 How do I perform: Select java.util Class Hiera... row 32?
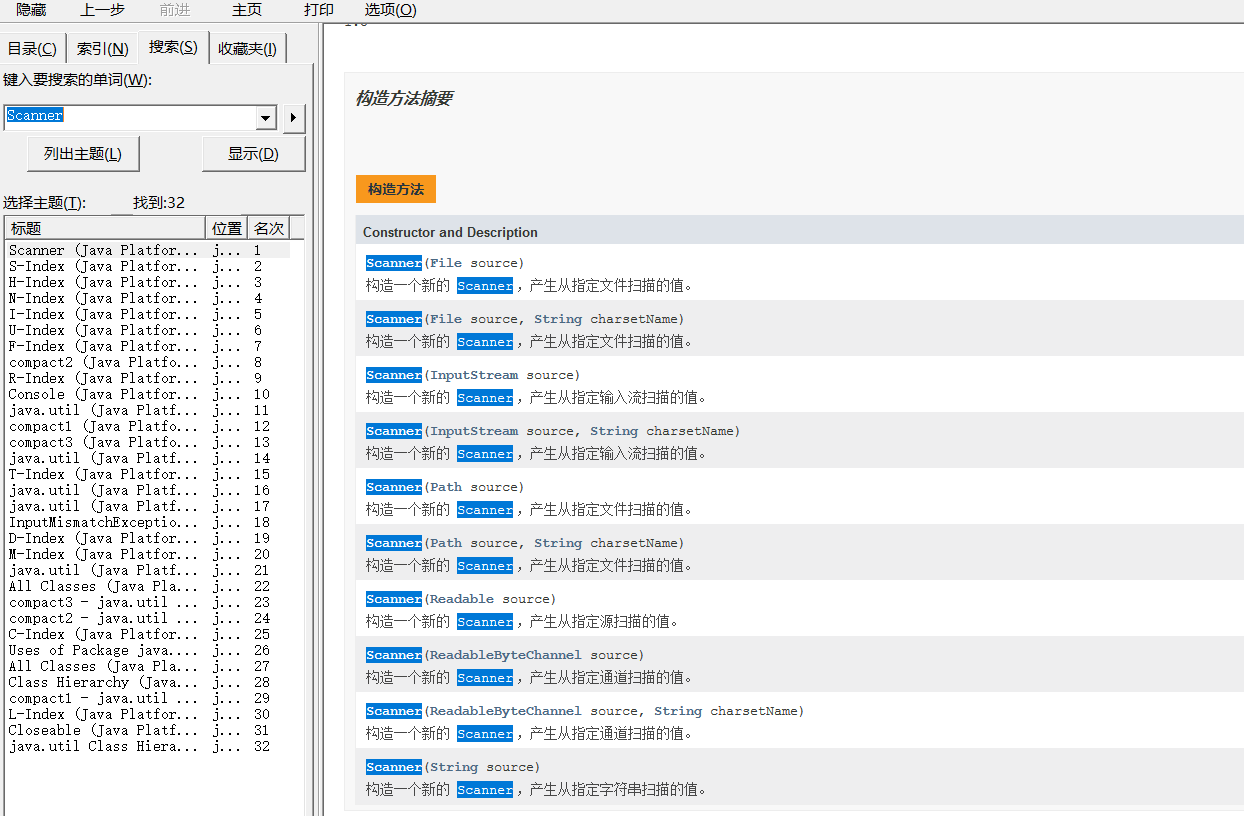click(148, 746)
